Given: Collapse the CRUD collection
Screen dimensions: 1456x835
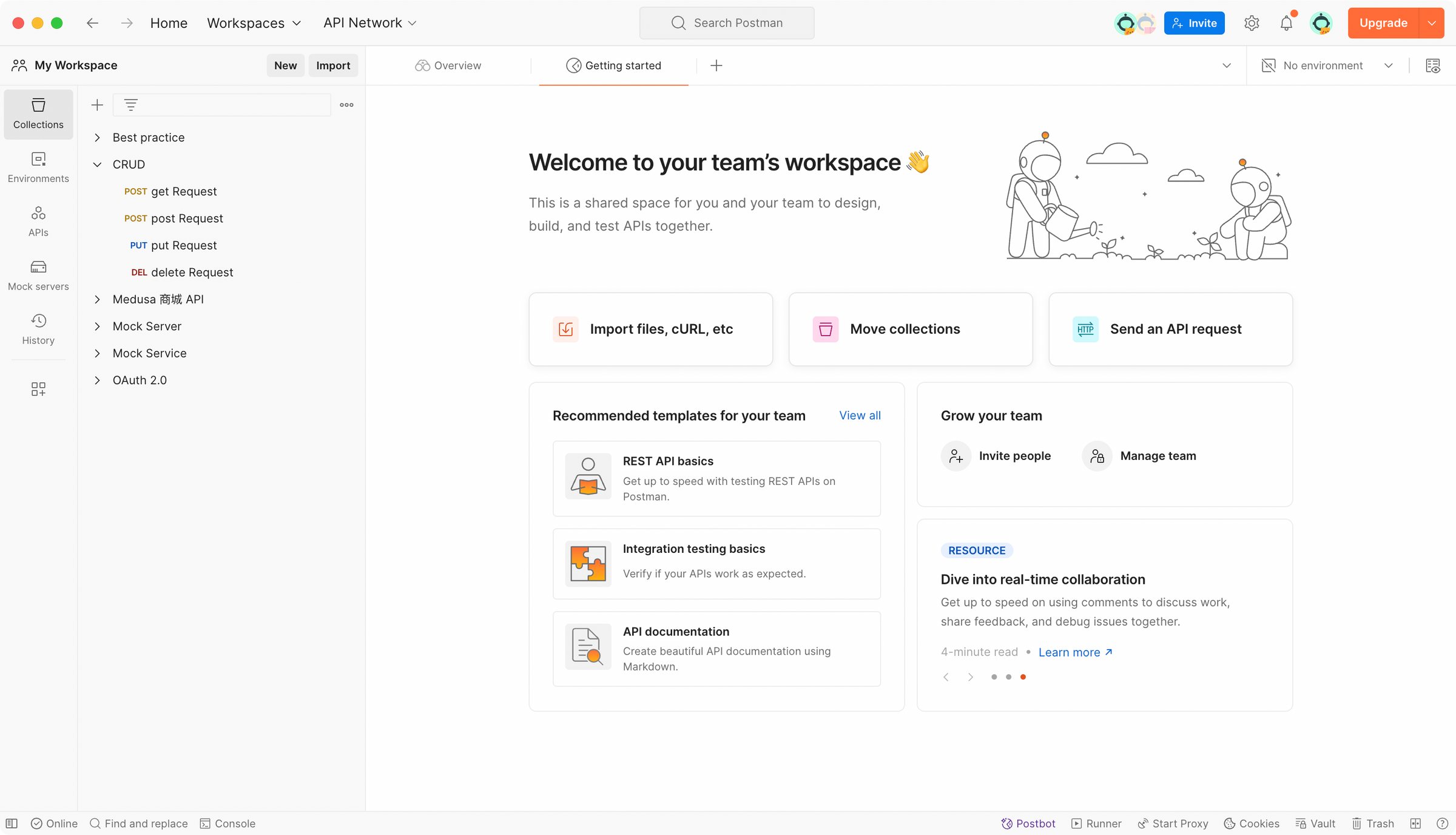Looking at the screenshot, I should click(x=97, y=164).
